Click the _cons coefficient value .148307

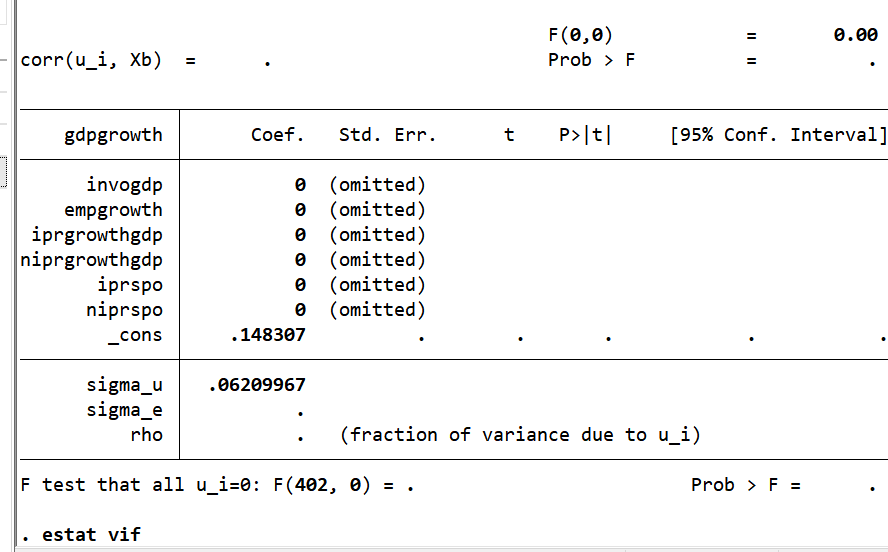click(267, 335)
